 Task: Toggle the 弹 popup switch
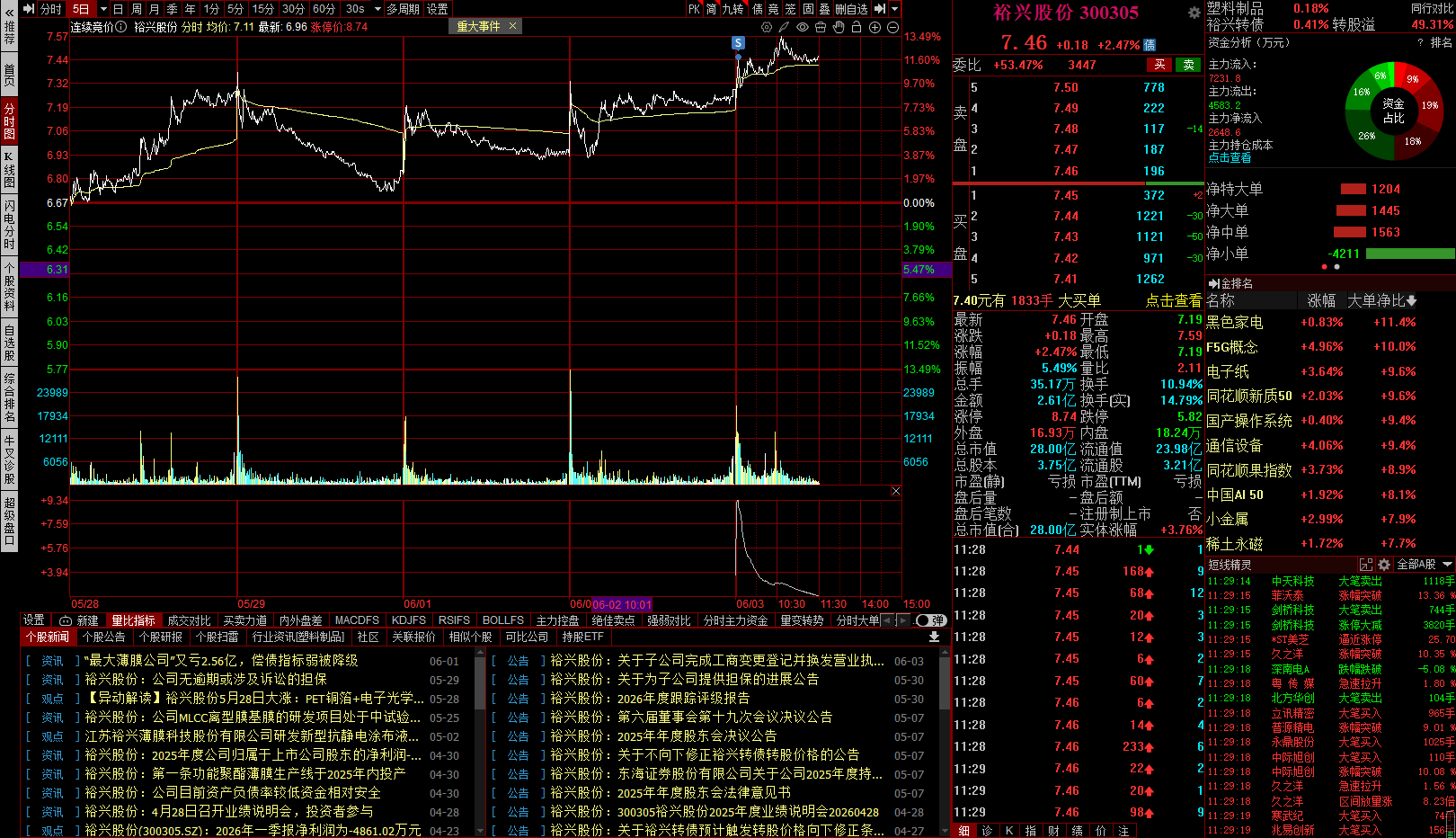(930, 620)
